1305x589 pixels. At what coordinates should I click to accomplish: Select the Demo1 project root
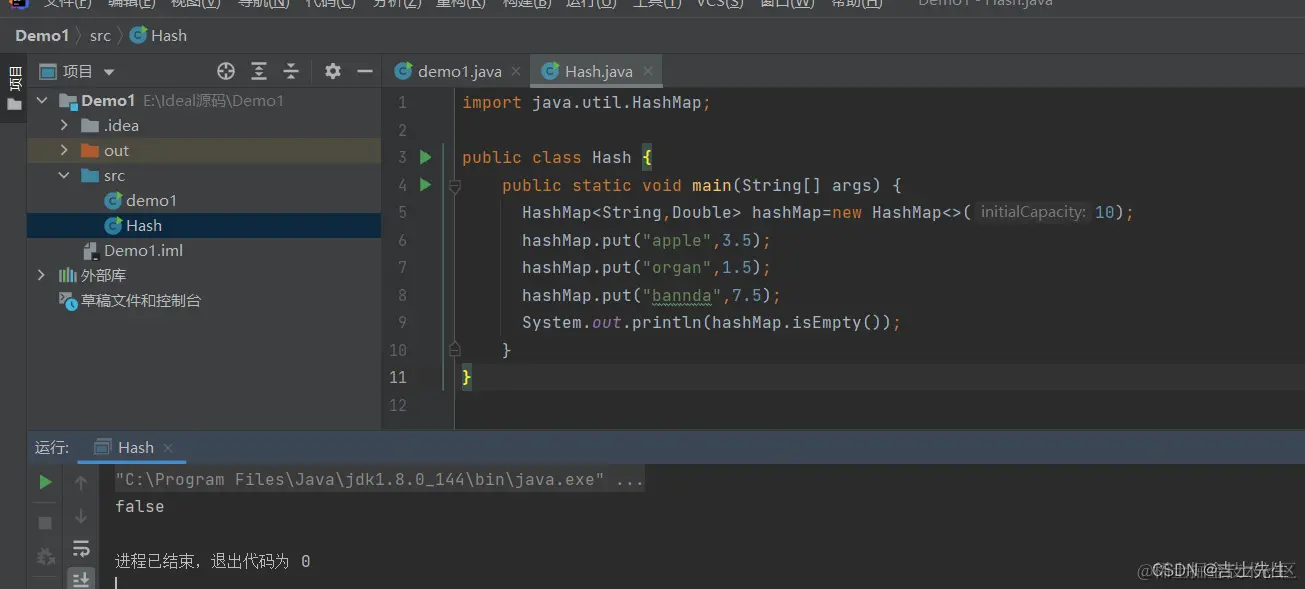click(x=108, y=100)
